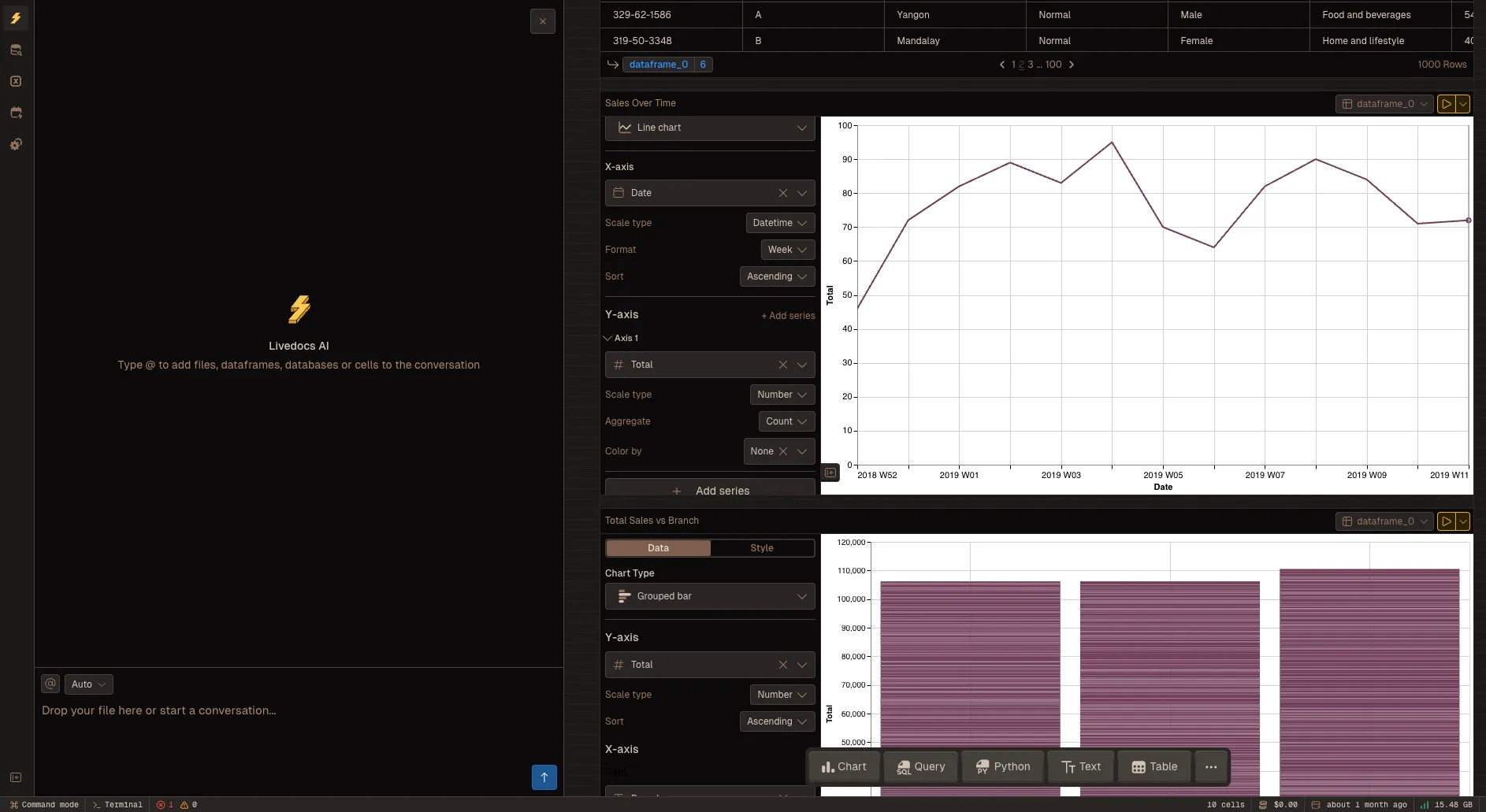
Task: Remove the Date field from the X-axis
Action: pyautogui.click(x=783, y=193)
